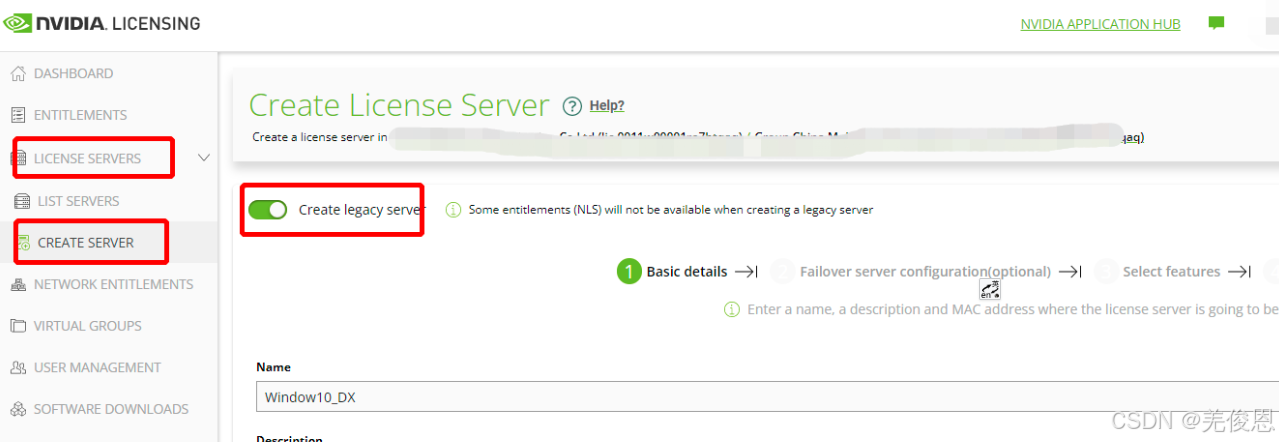Click the step 1 green circle
The height and width of the screenshot is (442, 1279).
pyautogui.click(x=629, y=271)
